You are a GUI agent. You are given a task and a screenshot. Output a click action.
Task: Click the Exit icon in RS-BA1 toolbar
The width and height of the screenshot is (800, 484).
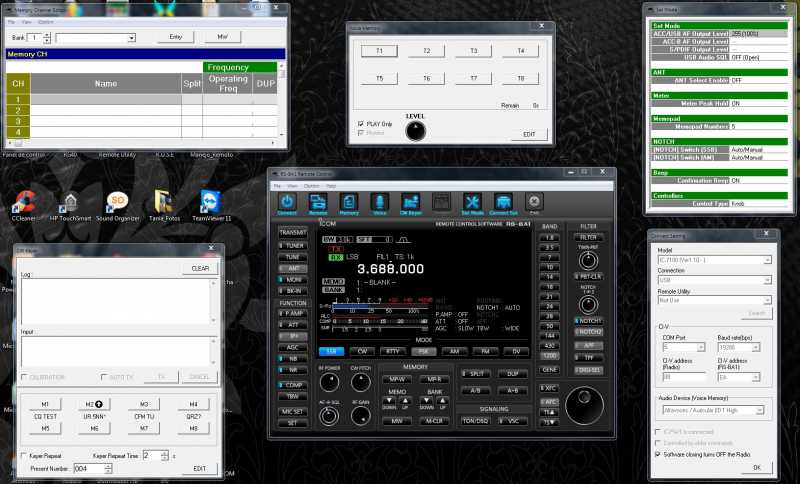[x=534, y=202]
